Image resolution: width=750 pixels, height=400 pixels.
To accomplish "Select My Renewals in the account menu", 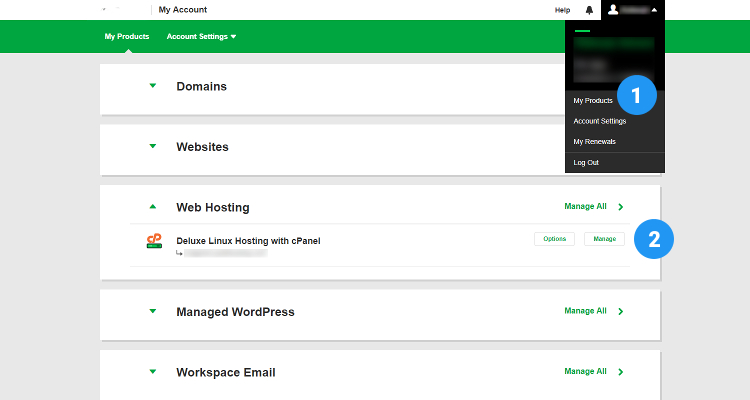I will 594,141.
